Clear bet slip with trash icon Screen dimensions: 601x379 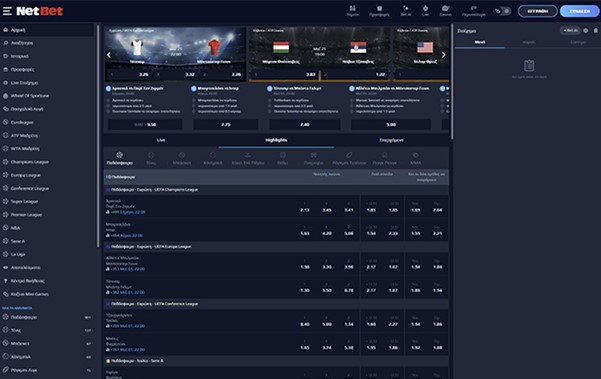coord(596,31)
